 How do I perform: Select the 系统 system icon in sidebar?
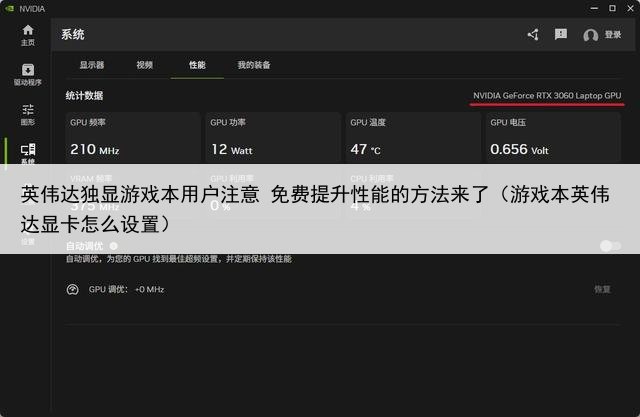27,151
